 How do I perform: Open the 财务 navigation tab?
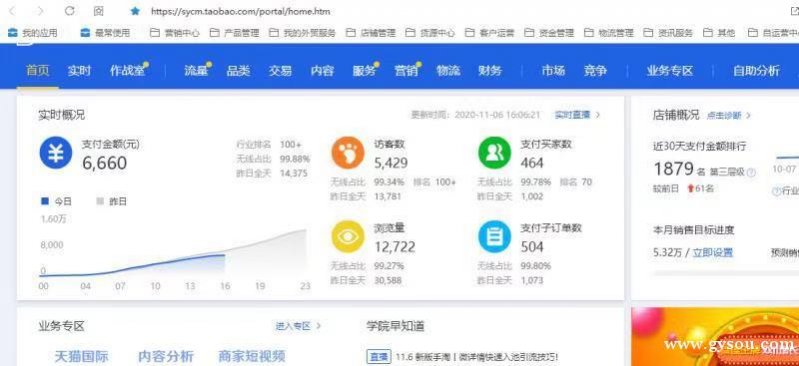[x=490, y=71]
